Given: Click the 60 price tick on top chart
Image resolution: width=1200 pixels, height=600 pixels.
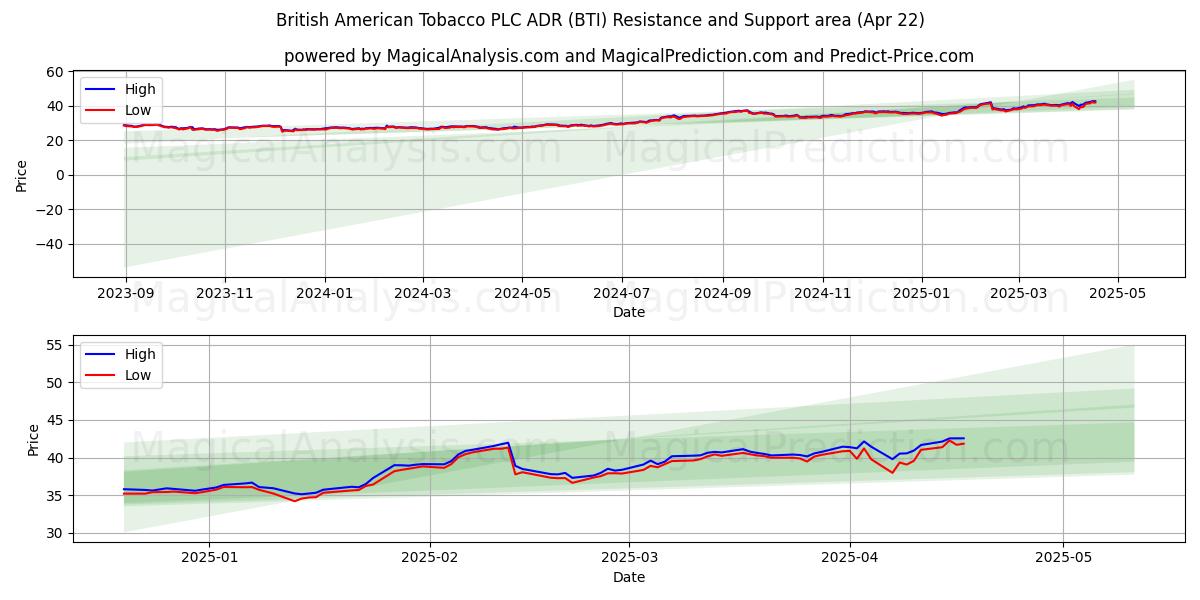Looking at the screenshot, I should 55,72.
